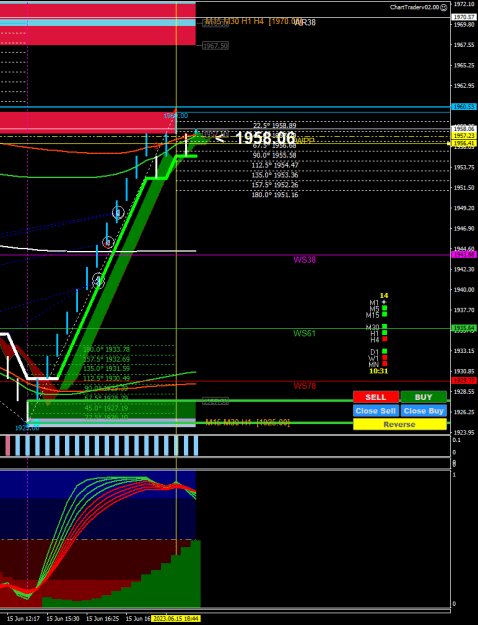Viewport: 478px width, 625px height.
Task: Click the 2023.06.15 18:44 crosshair date label
Action: click(175, 618)
